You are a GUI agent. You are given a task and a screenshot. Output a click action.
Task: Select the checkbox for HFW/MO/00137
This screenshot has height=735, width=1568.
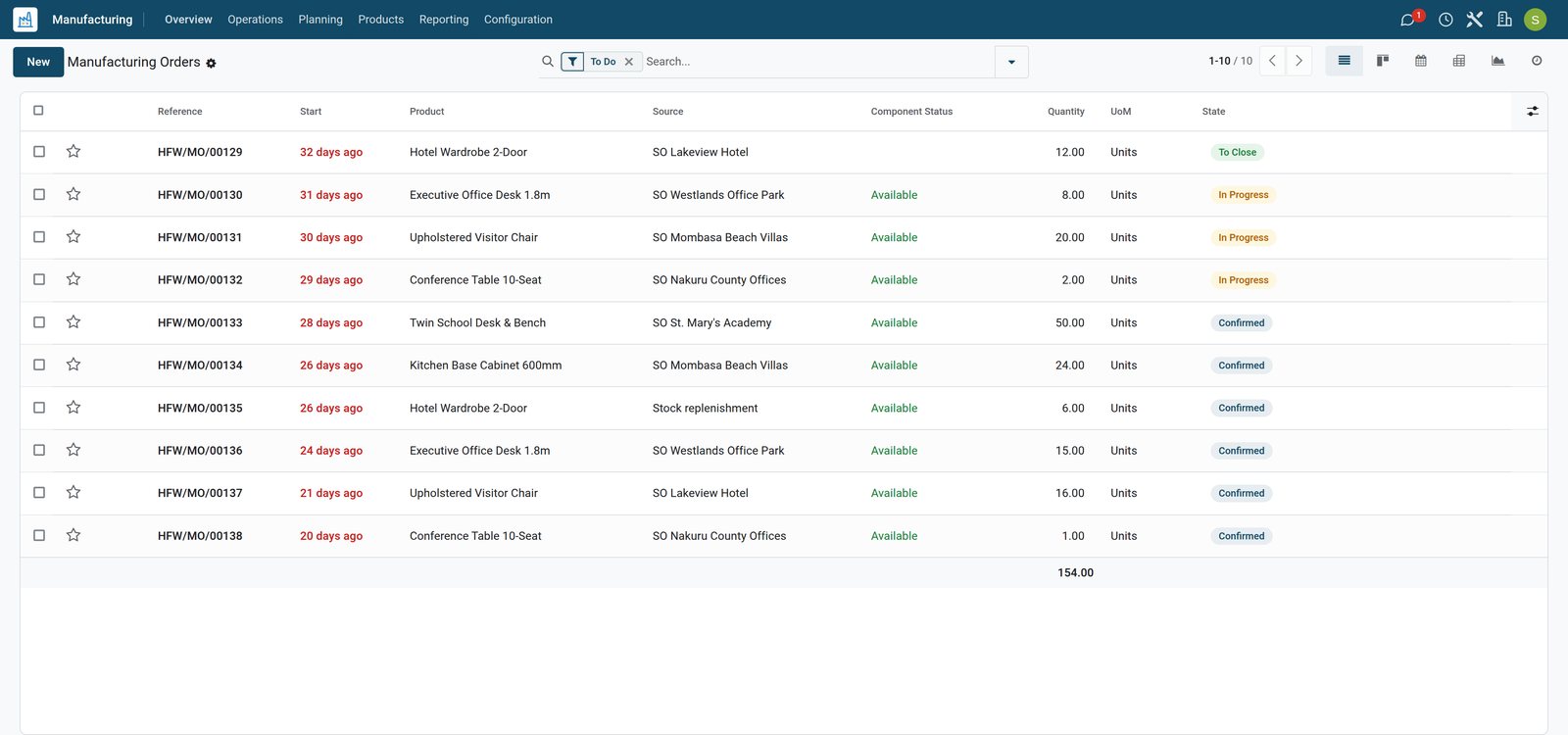39,493
